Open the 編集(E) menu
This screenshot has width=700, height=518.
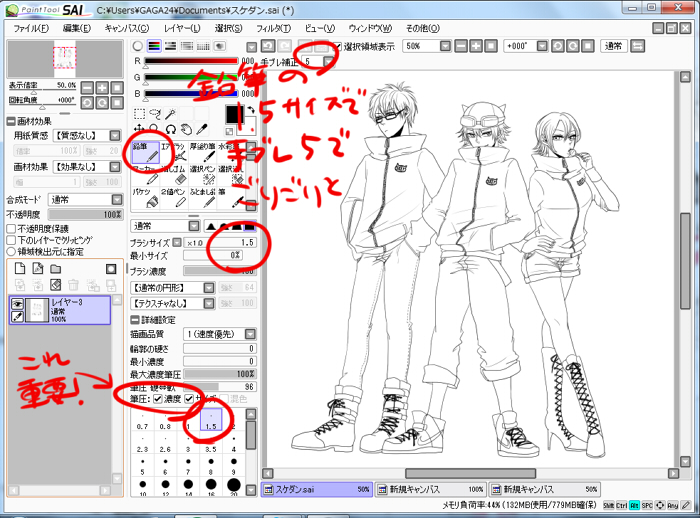click(x=77, y=28)
